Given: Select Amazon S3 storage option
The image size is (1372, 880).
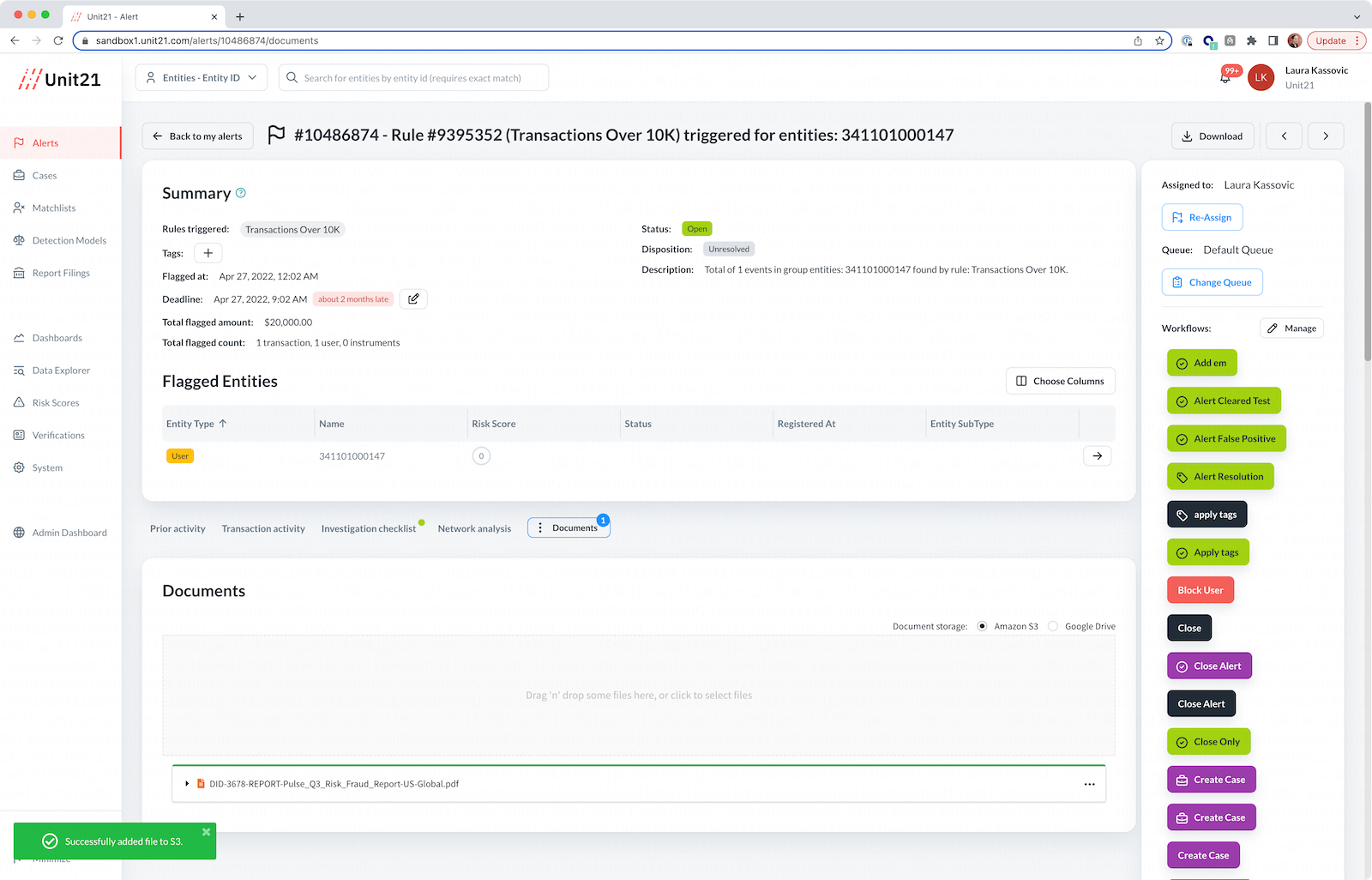Looking at the screenshot, I should (x=982, y=626).
